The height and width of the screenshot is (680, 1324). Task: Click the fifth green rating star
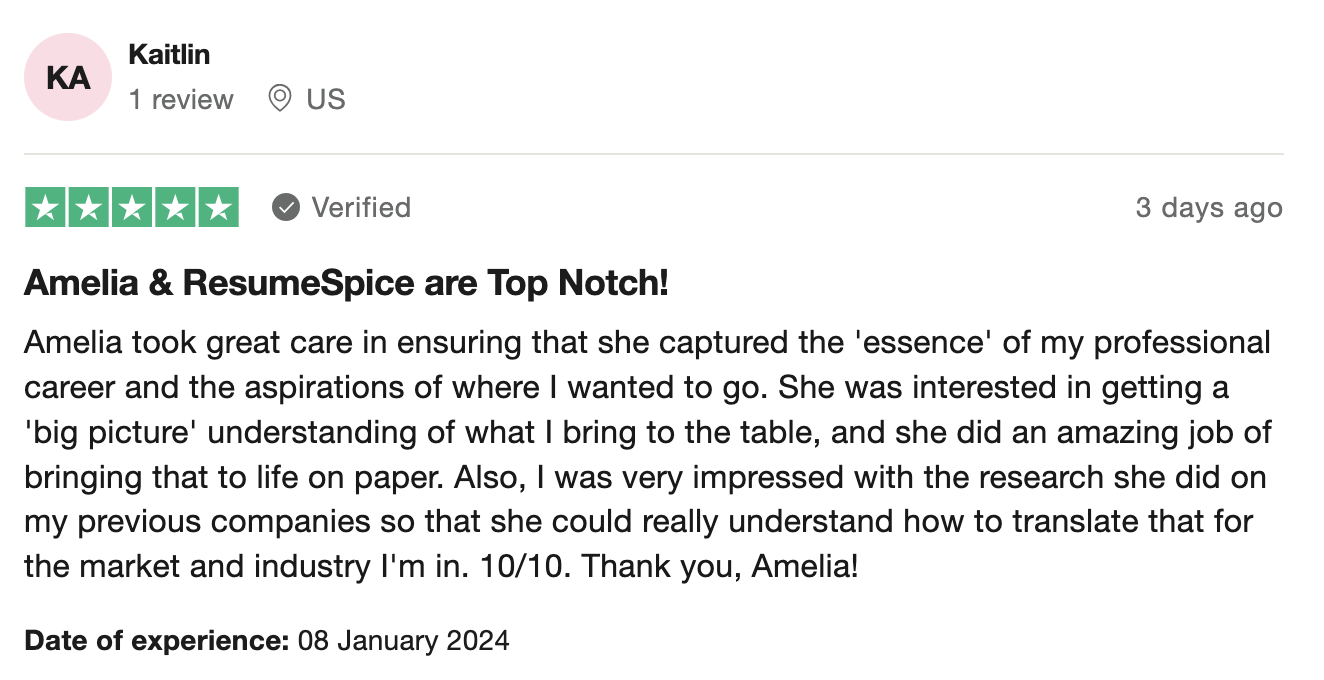(219, 207)
